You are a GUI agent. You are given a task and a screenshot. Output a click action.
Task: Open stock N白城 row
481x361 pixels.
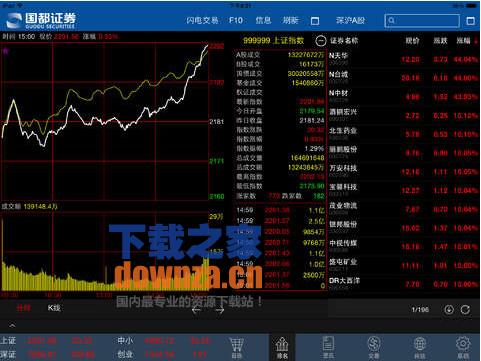coord(403,77)
